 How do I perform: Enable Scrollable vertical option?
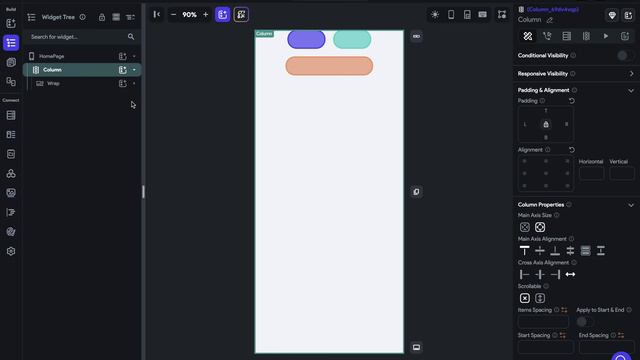[540, 298]
